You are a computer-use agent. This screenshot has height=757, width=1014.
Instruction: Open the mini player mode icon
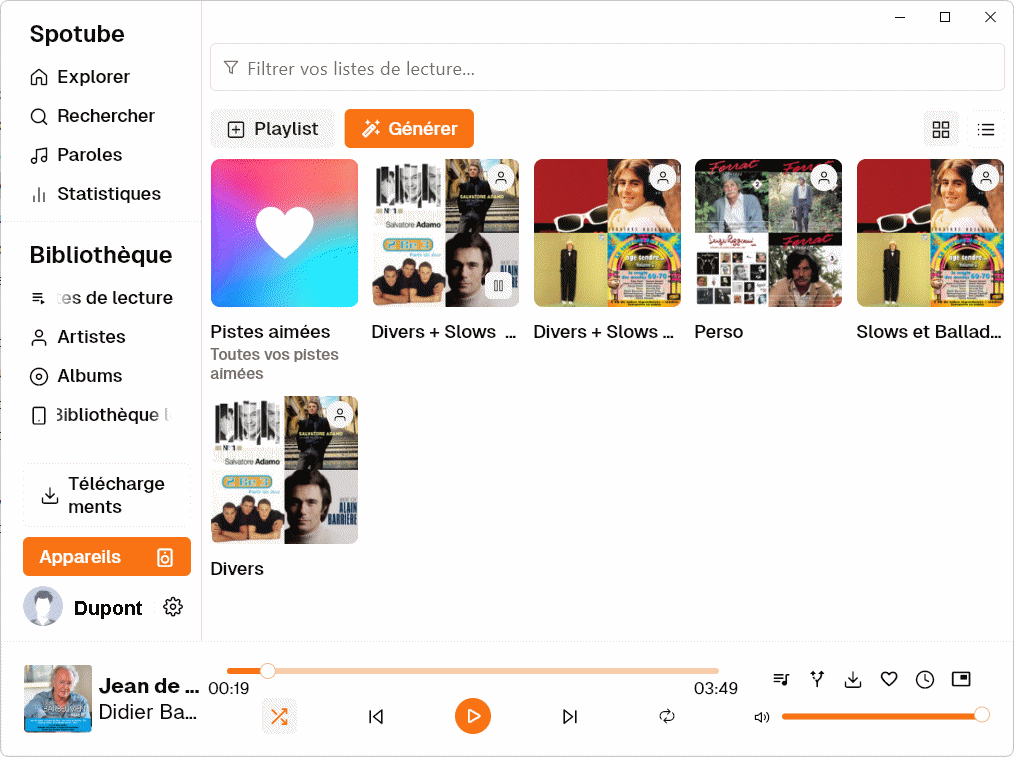[x=961, y=680]
